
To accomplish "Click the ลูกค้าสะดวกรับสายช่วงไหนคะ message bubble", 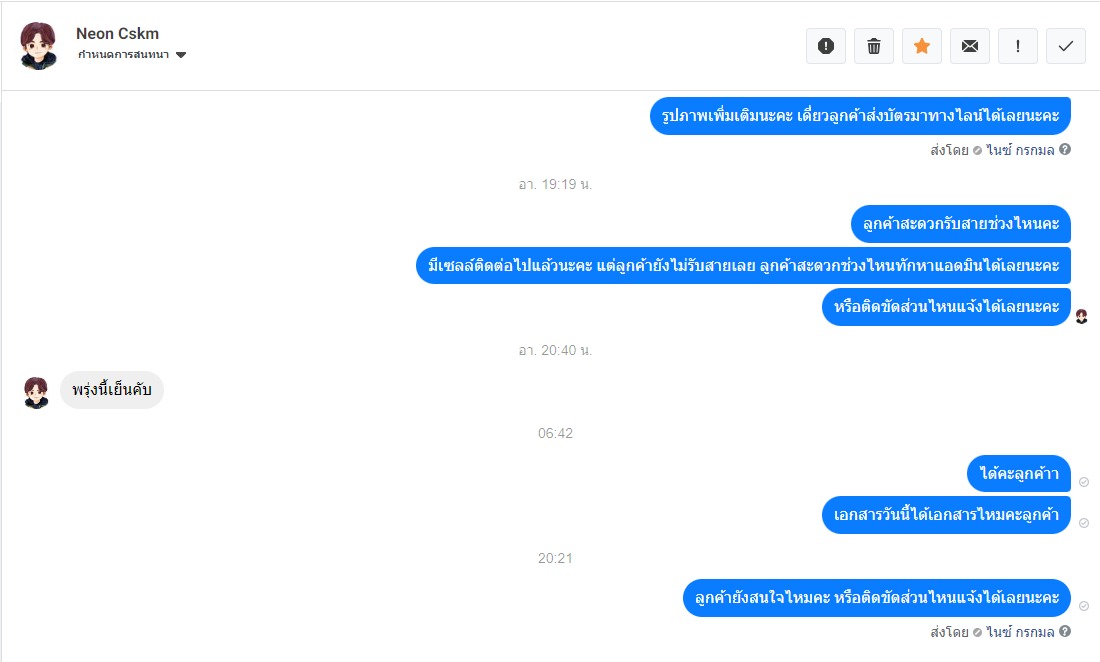I will coord(960,224).
